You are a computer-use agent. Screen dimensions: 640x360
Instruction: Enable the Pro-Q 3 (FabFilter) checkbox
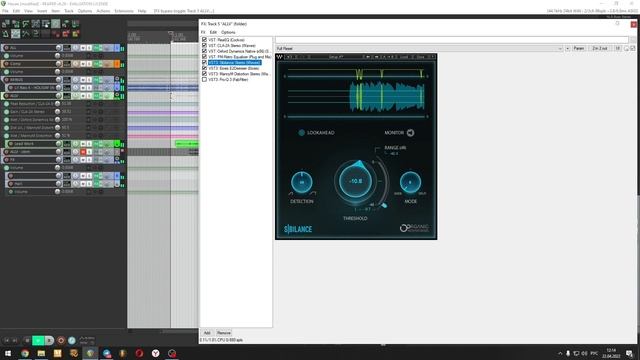point(204,80)
